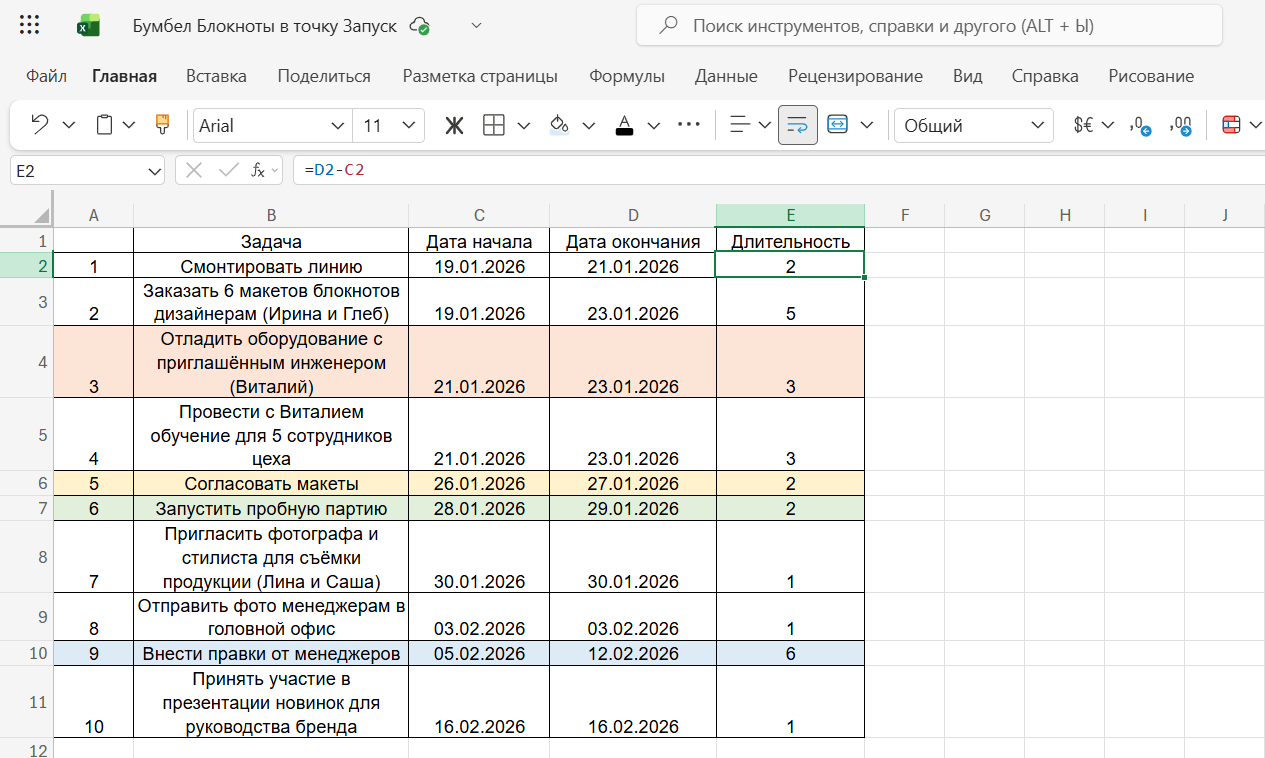Toggle wrap text for the selection
Screen dimensions: 1265x758
(x=797, y=125)
